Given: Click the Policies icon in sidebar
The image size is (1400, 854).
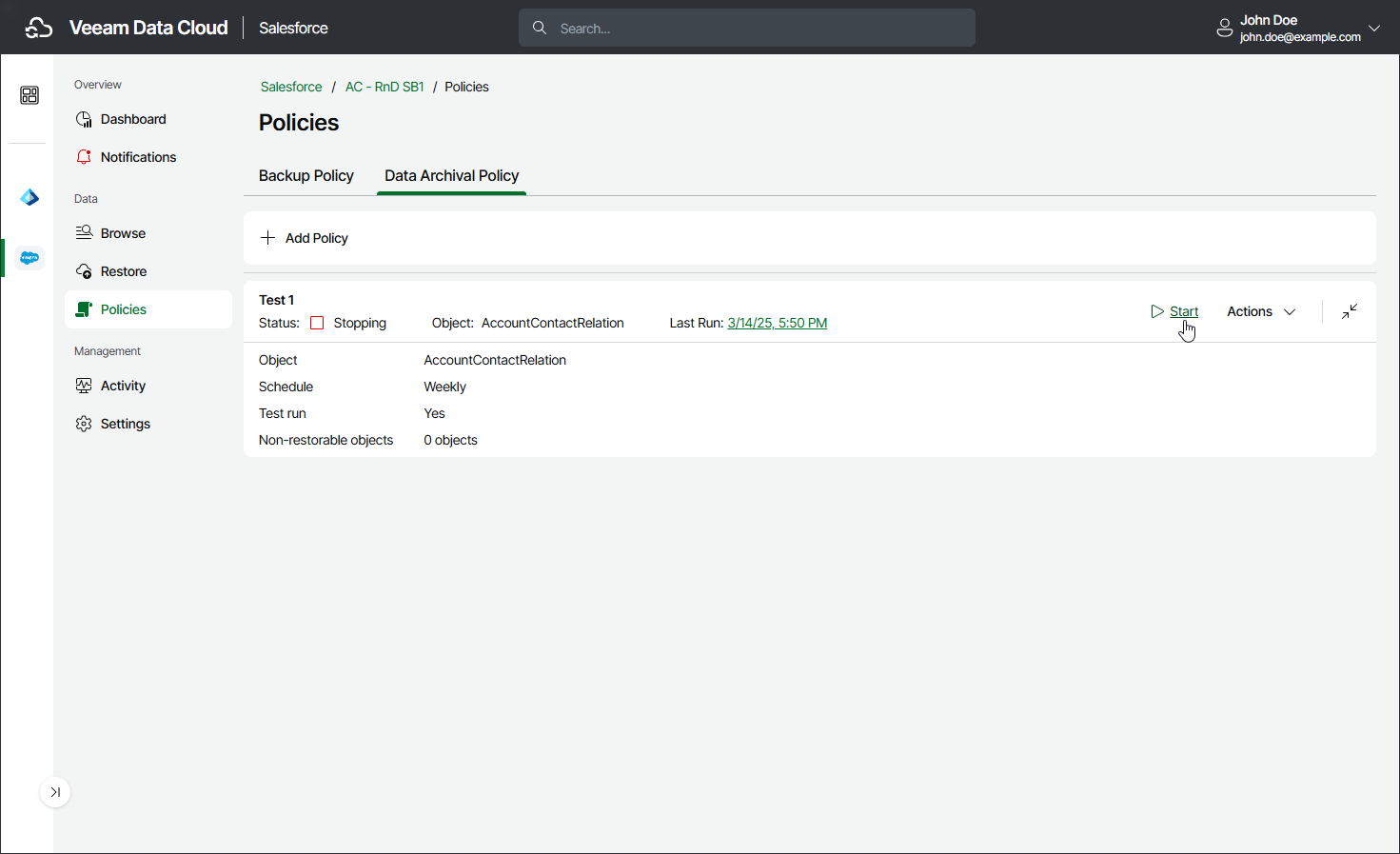Looking at the screenshot, I should [x=84, y=309].
